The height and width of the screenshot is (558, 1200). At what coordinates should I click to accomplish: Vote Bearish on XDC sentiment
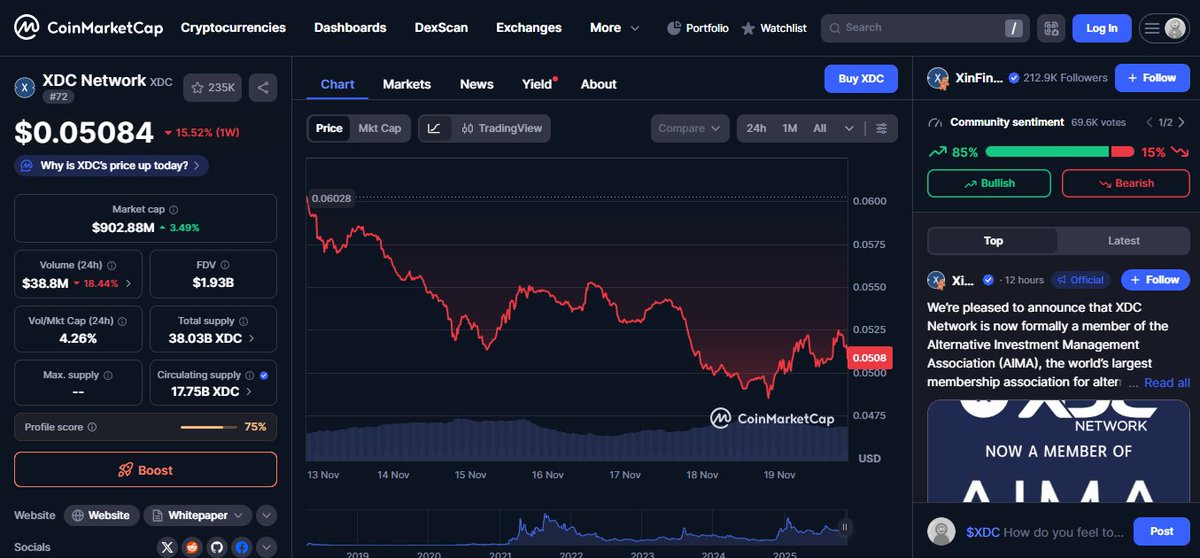coord(1126,183)
